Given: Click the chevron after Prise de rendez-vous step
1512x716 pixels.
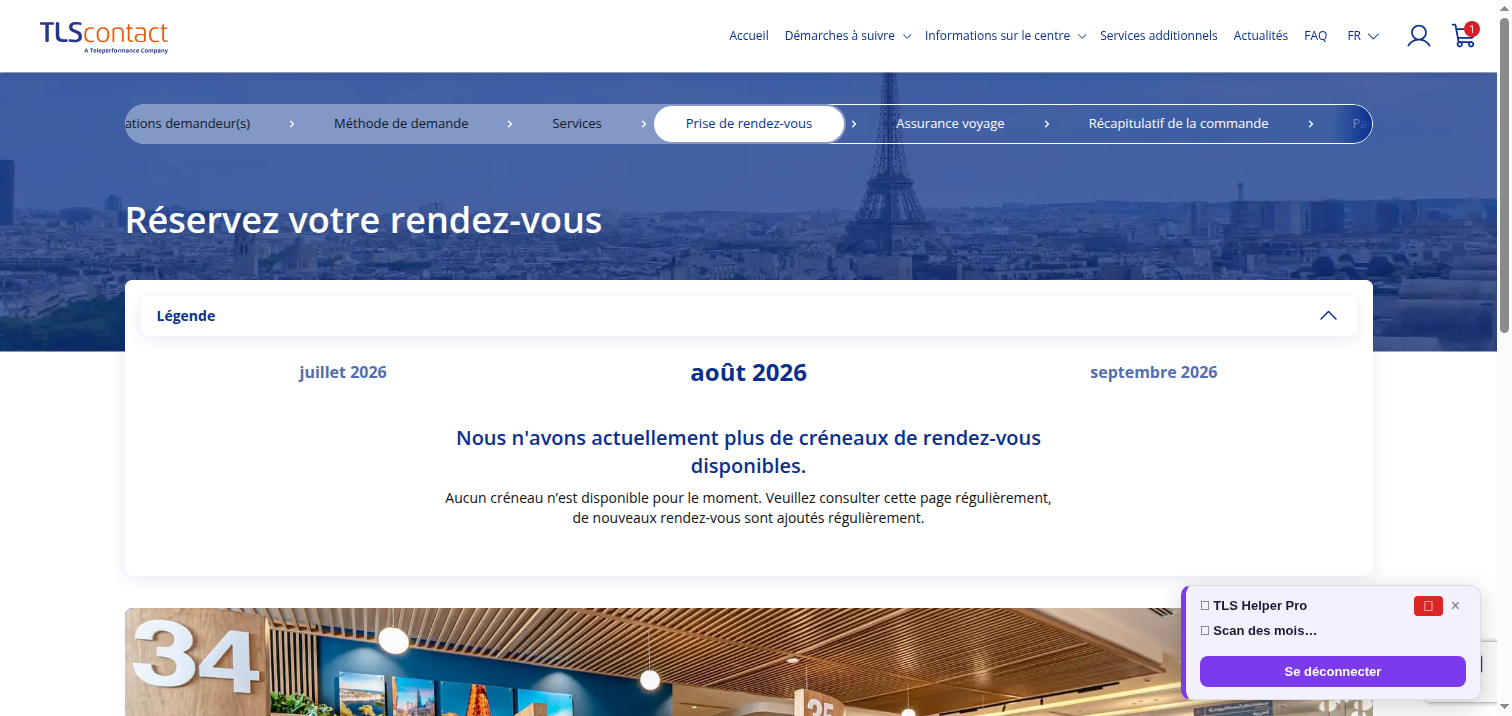Looking at the screenshot, I should (x=853, y=124).
